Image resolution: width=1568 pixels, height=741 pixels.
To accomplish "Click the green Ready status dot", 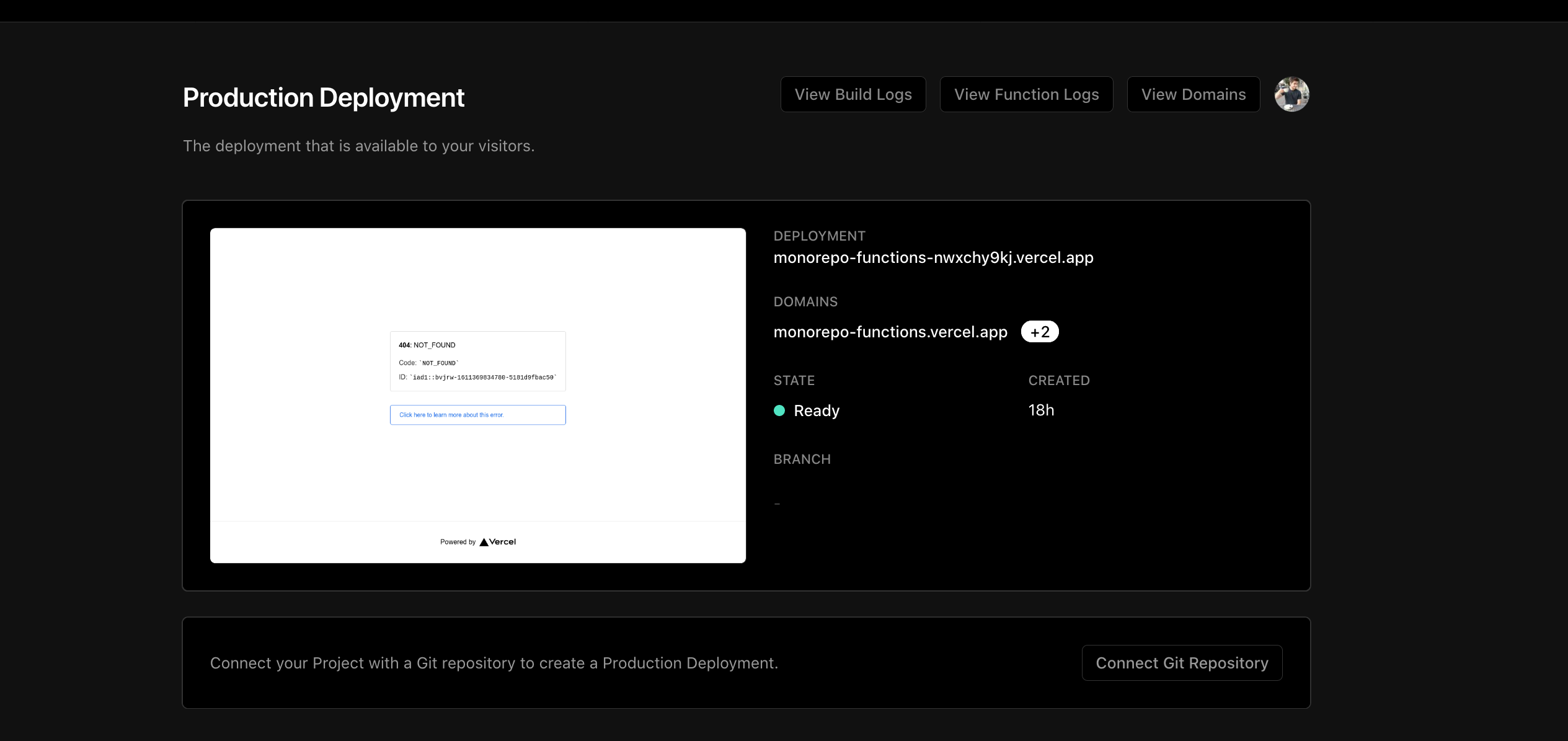I will pos(779,410).
